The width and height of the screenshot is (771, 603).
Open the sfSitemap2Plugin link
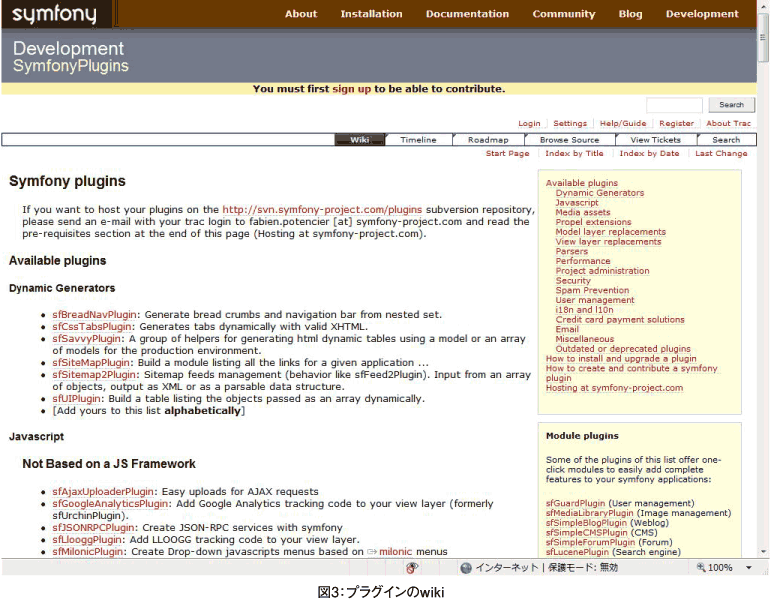94,375
